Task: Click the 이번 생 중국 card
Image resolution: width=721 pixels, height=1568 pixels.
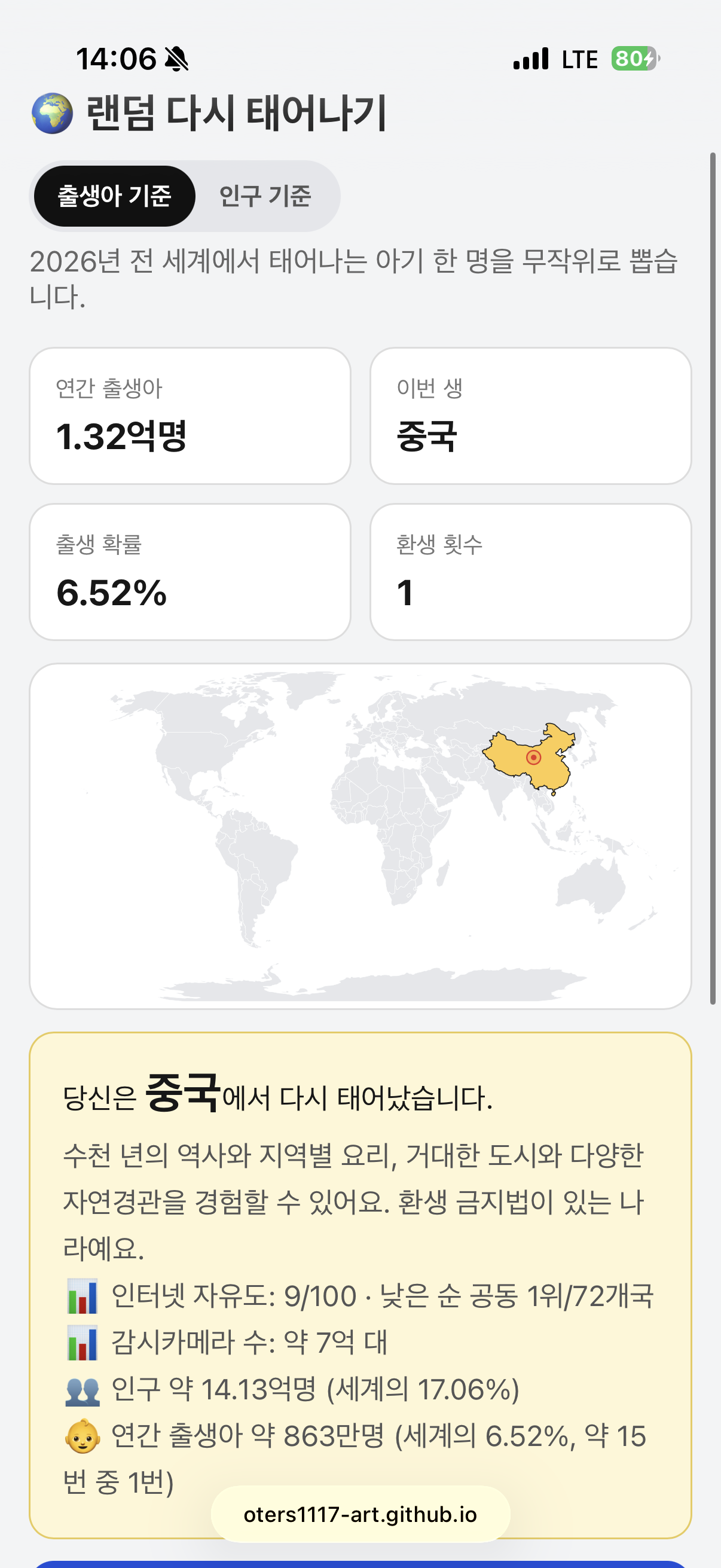Action: [x=530, y=416]
